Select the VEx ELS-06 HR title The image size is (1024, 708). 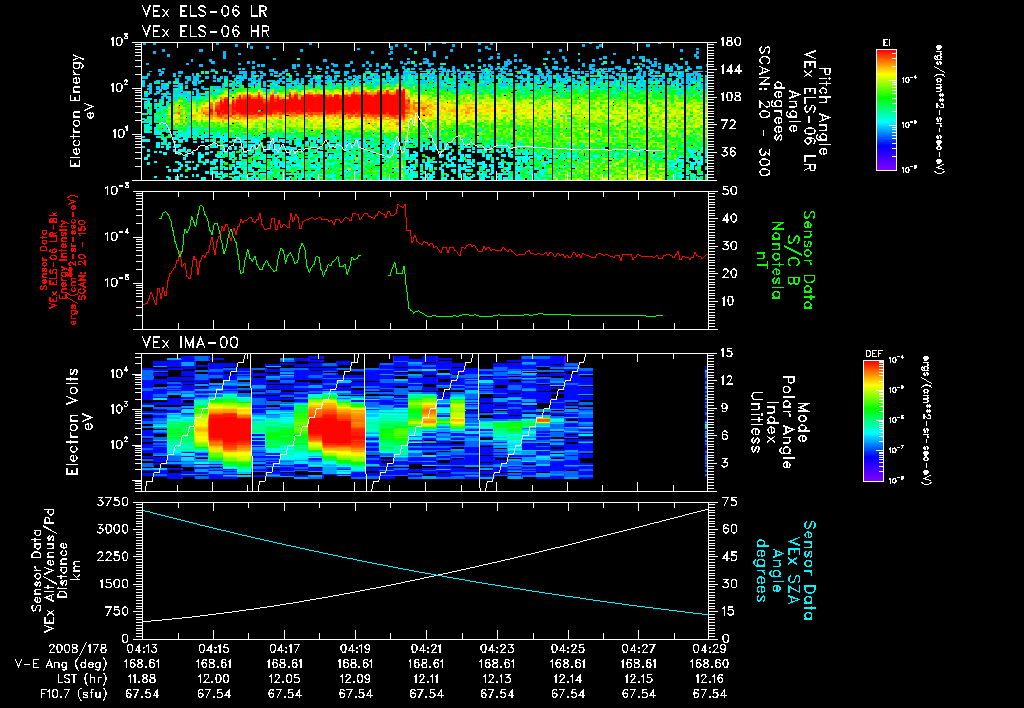coord(206,31)
